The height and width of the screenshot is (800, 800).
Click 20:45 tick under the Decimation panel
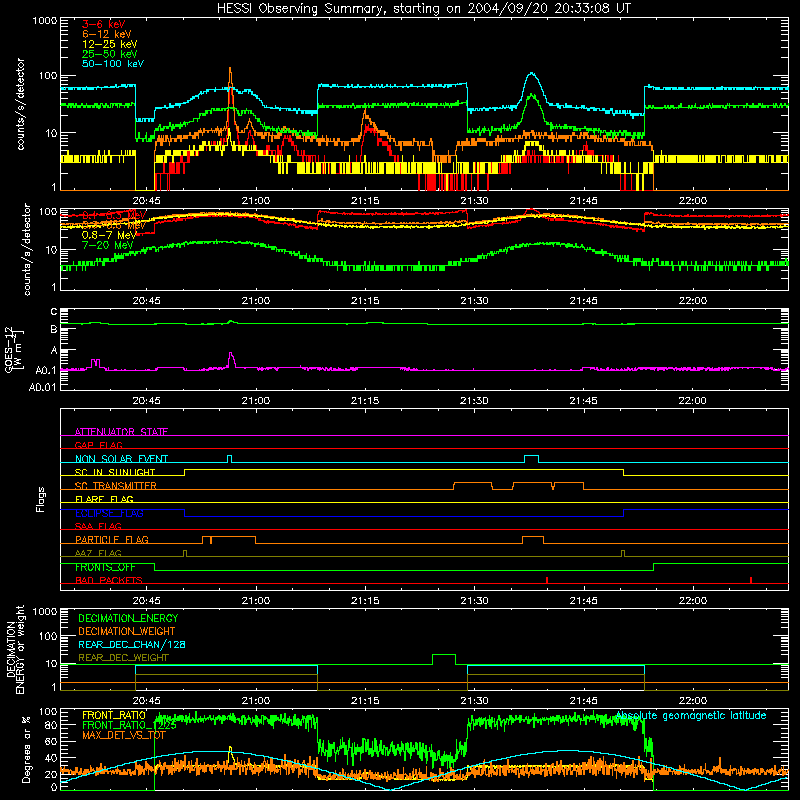(x=146, y=701)
